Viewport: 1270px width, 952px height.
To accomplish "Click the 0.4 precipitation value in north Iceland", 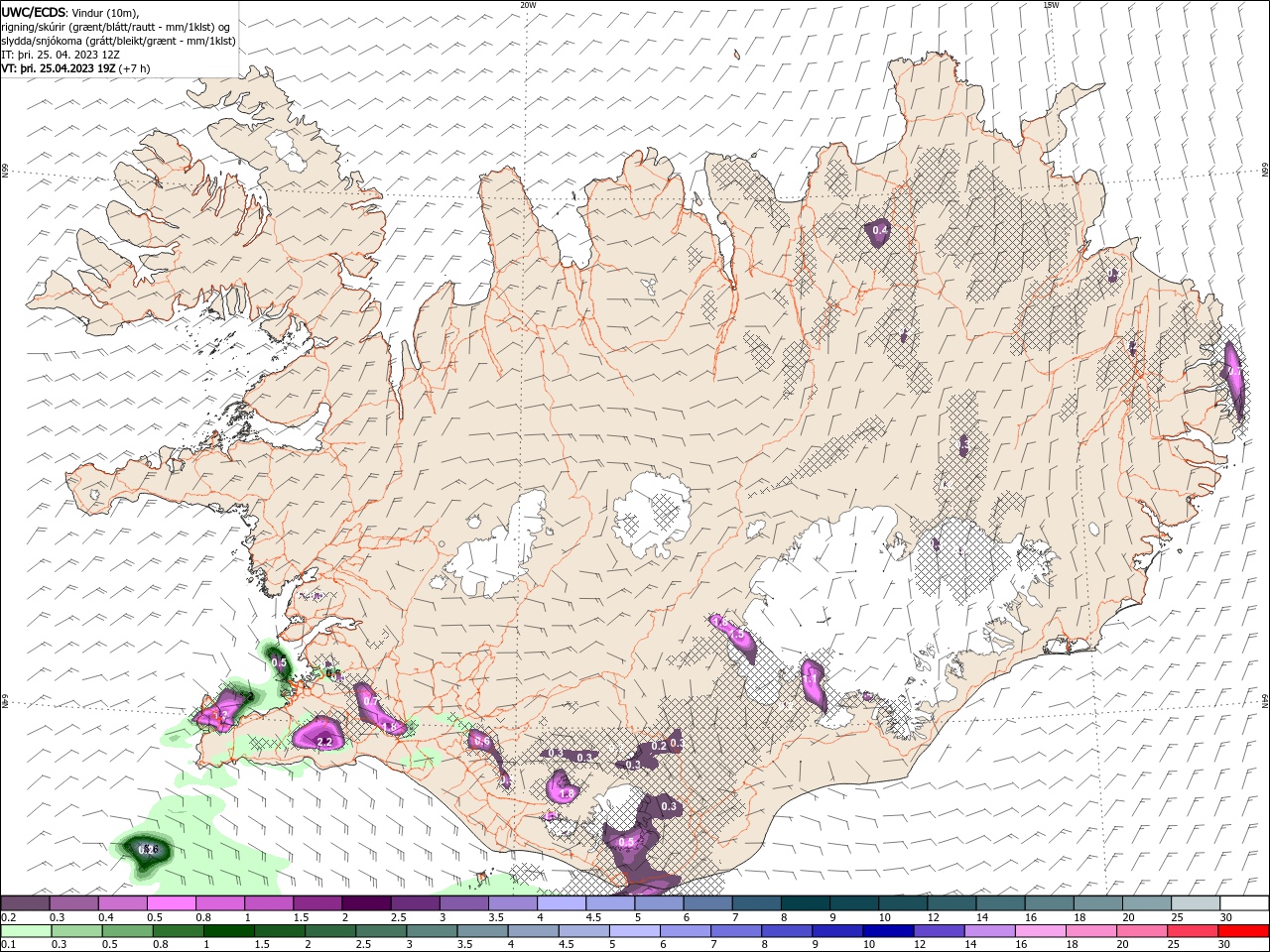I will 879,230.
